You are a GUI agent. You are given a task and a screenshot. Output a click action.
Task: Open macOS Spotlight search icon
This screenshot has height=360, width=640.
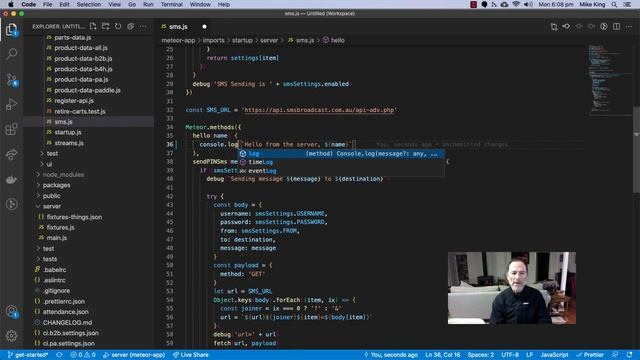click(x=614, y=4)
